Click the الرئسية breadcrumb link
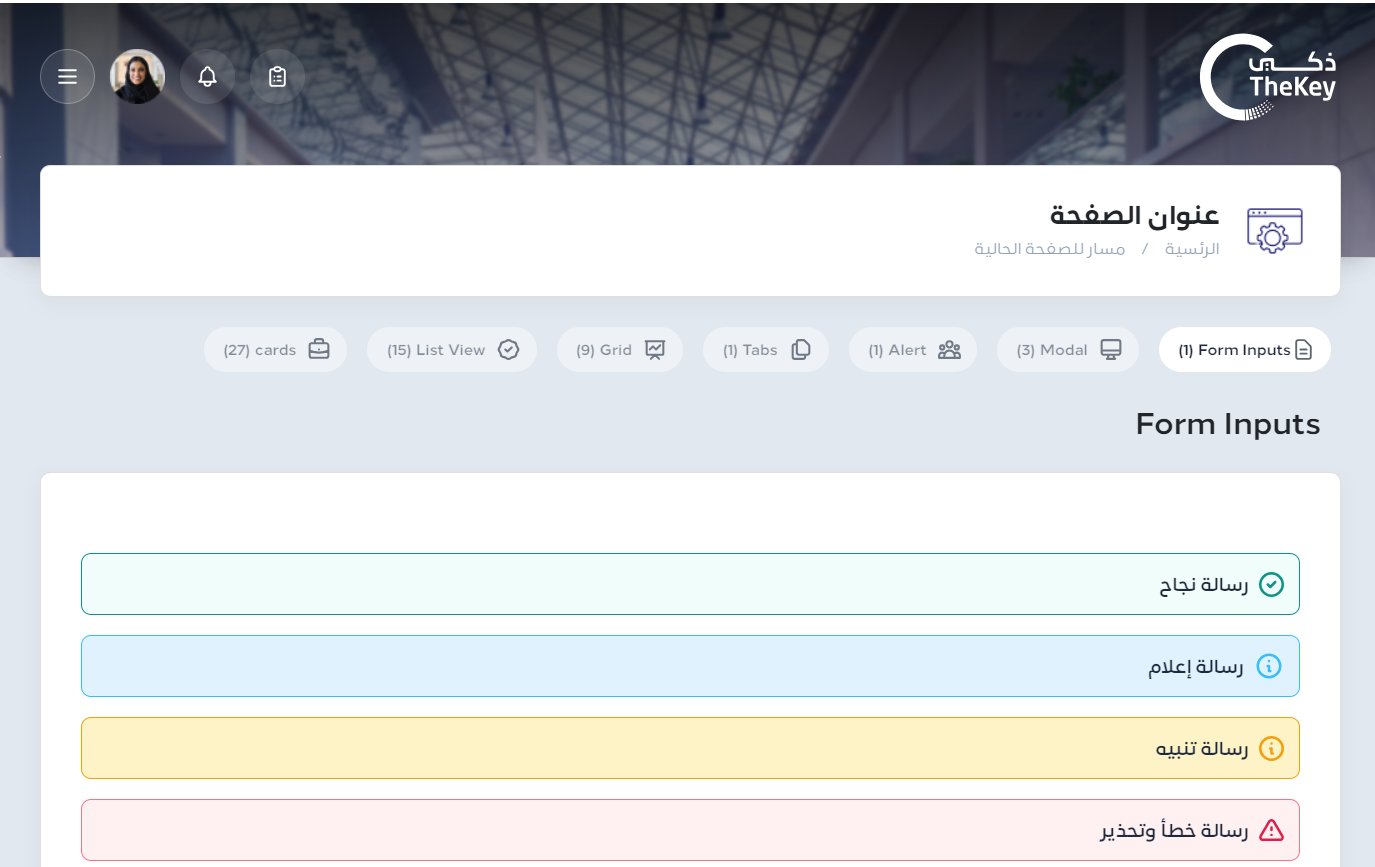The height and width of the screenshot is (867, 1375). pyautogui.click(x=1192, y=249)
